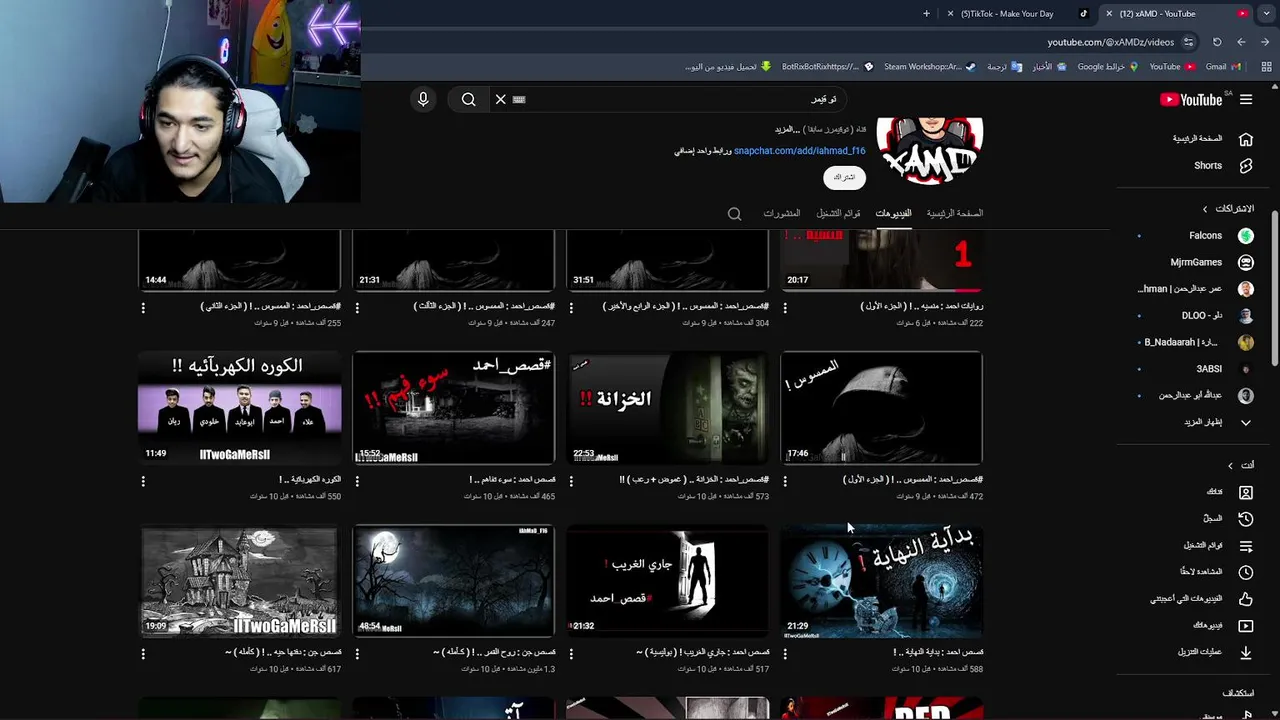Open channel الصفحة الرئيسية home tab
Image resolution: width=1280 pixels, height=720 pixels.
pos(954,213)
